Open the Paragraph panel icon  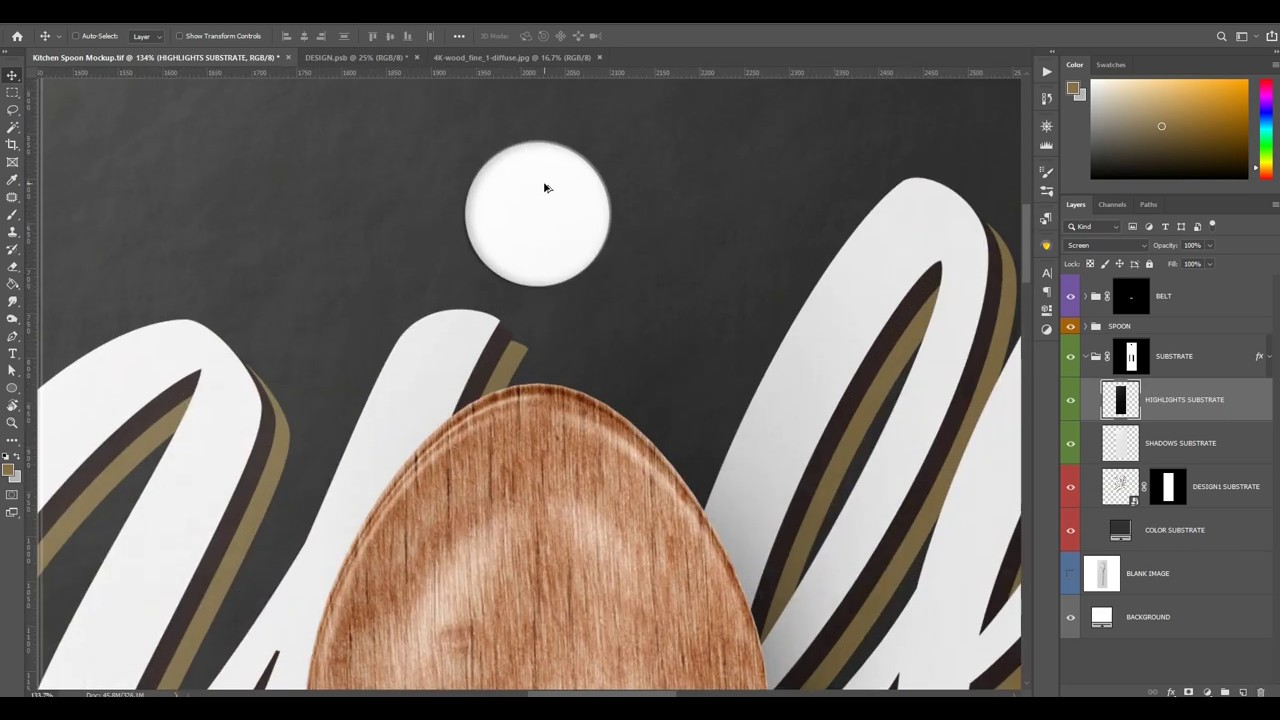(x=1046, y=292)
